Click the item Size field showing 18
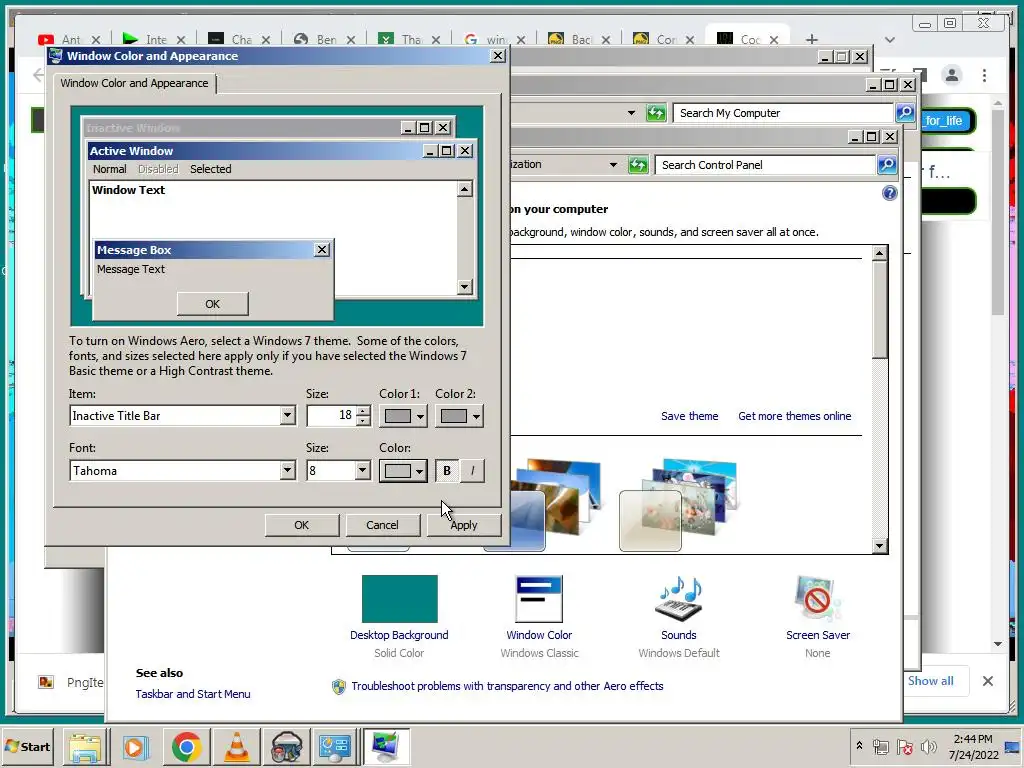 tap(332, 415)
